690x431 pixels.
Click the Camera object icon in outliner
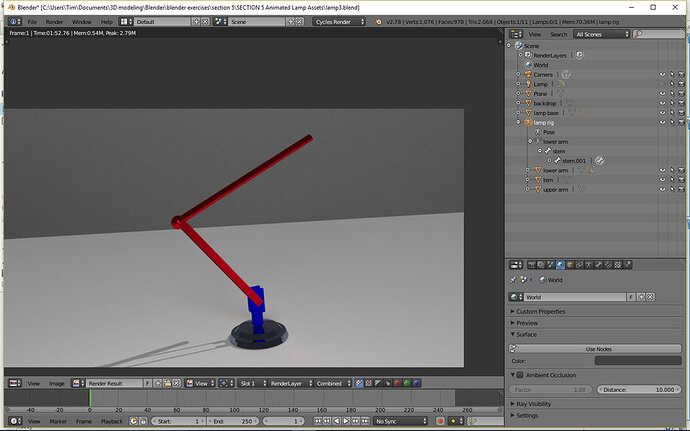coord(527,74)
